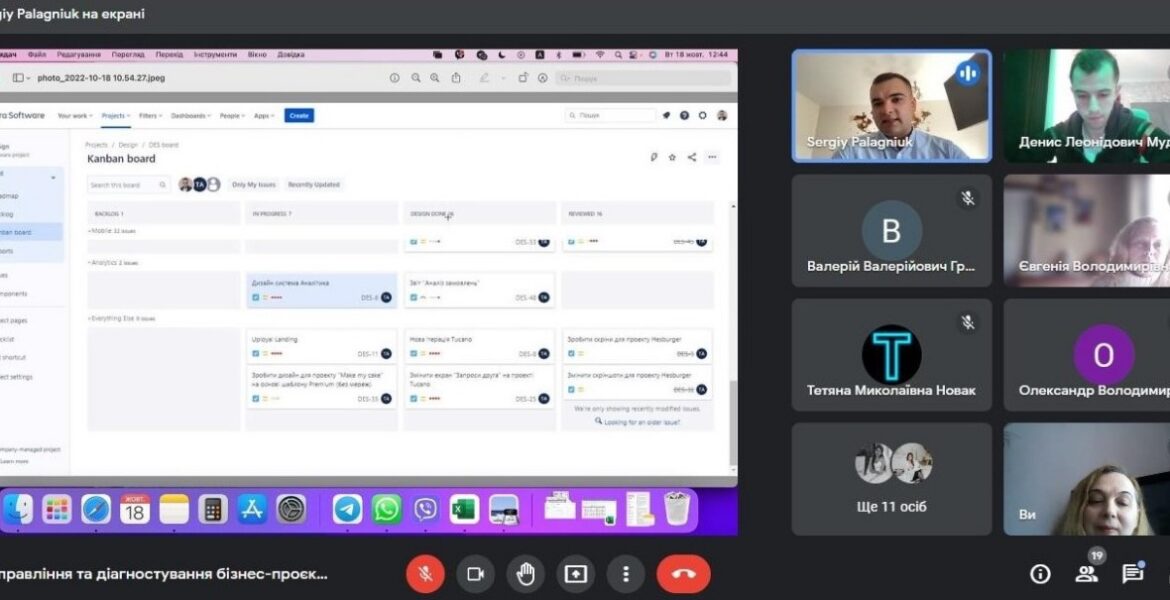The width and height of the screenshot is (1170, 600).
Task: Click the Jira notifications bell icon
Action: pos(666,115)
